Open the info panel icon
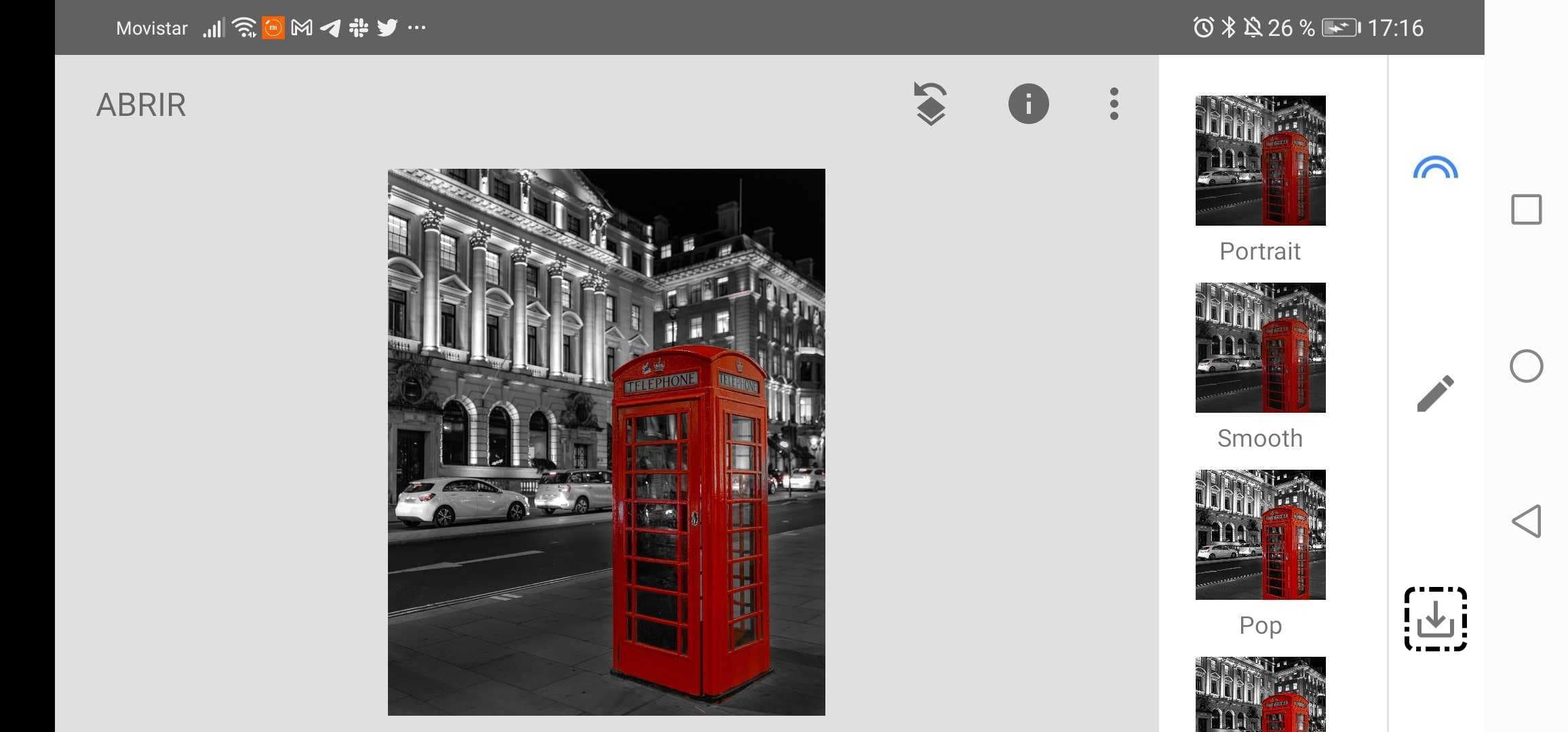This screenshot has width=1568, height=732. pyautogui.click(x=1028, y=103)
